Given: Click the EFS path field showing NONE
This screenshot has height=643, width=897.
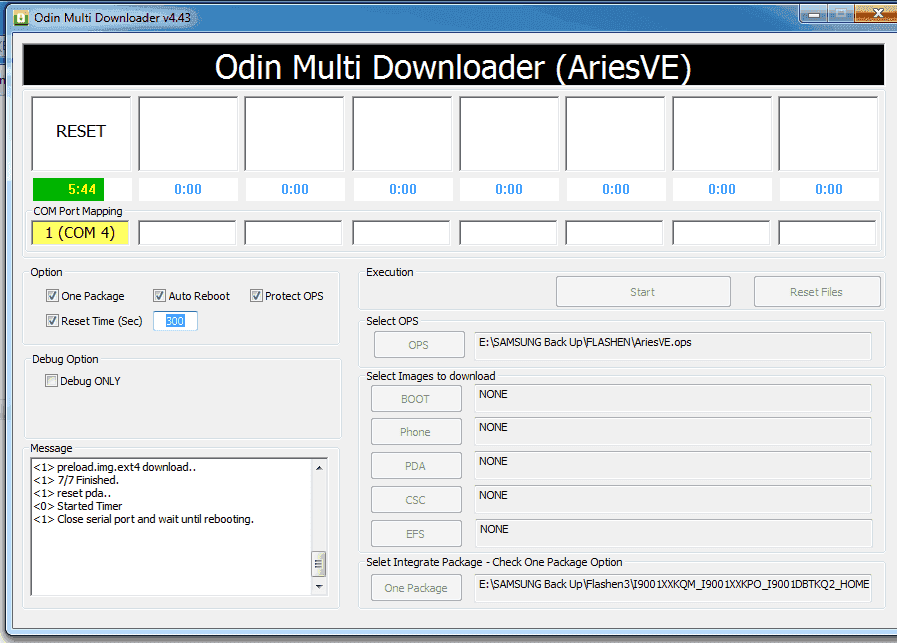Looking at the screenshot, I should point(673,533).
